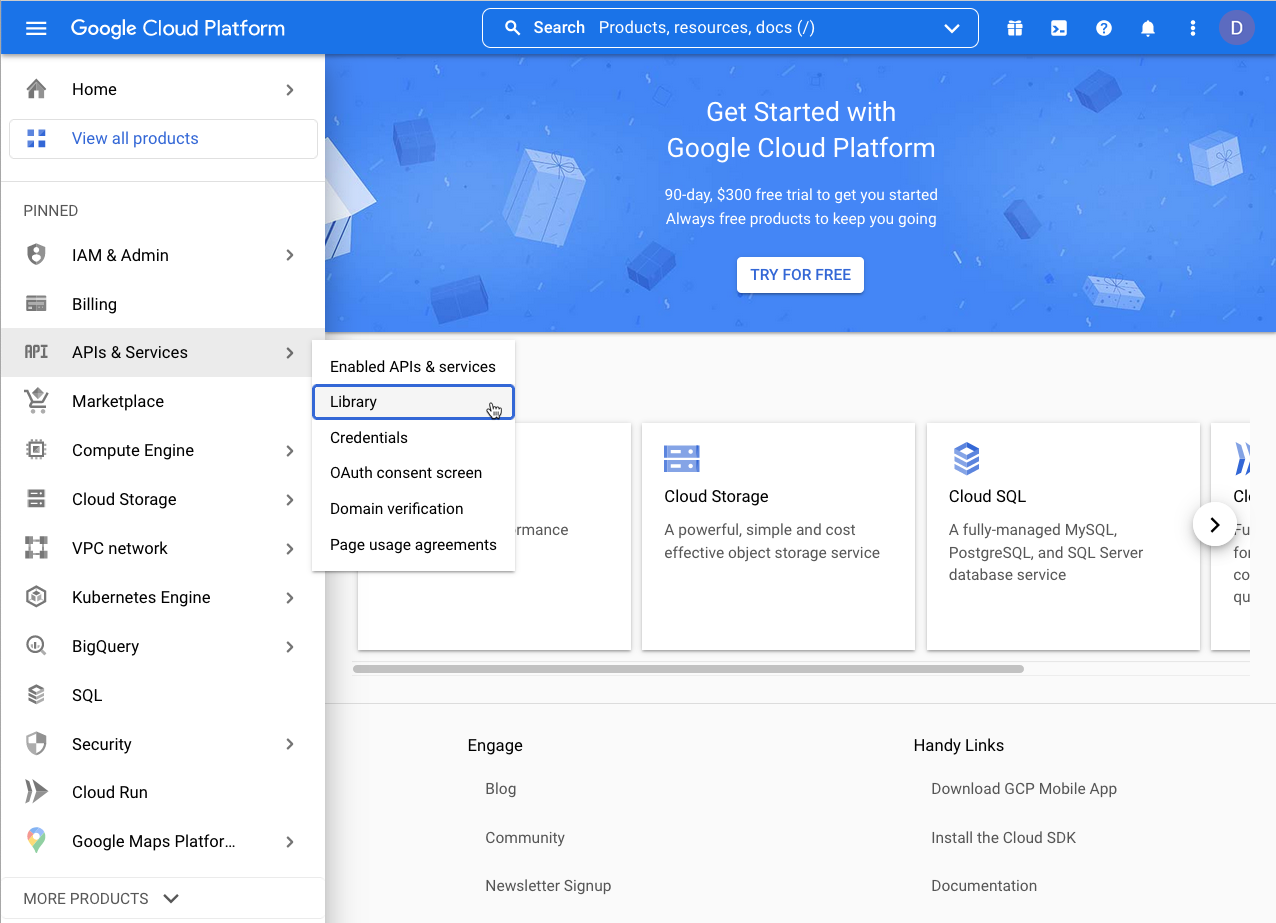
Task: Expand IAM & Admin submenu chevron
Action: 290,255
